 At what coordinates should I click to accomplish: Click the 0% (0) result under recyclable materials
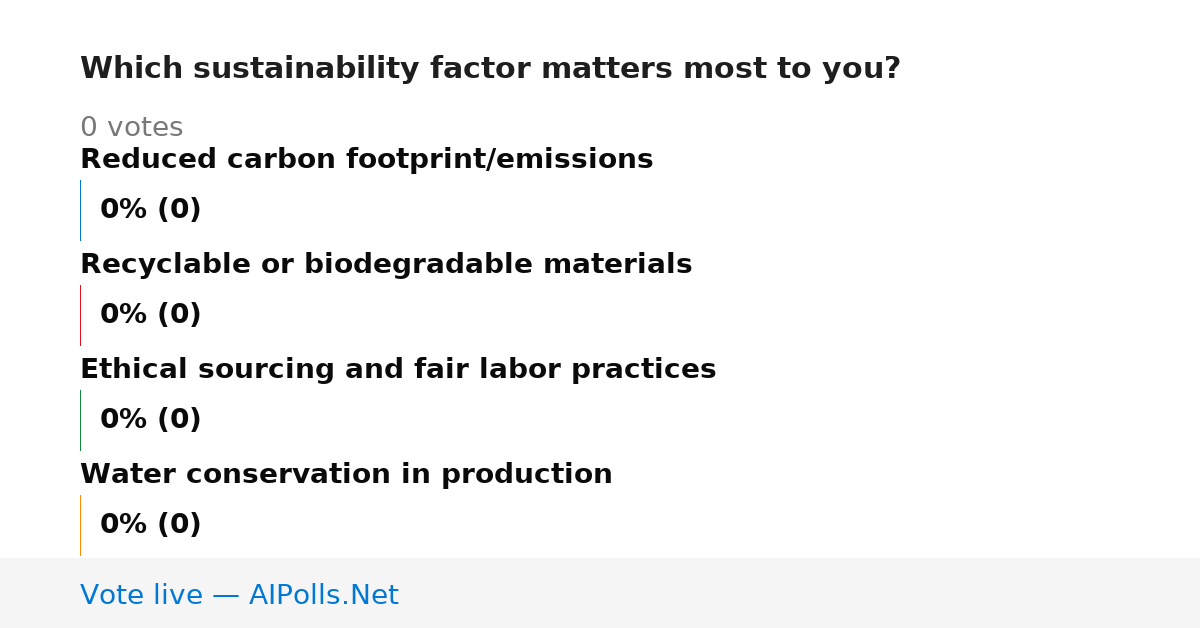pos(150,315)
